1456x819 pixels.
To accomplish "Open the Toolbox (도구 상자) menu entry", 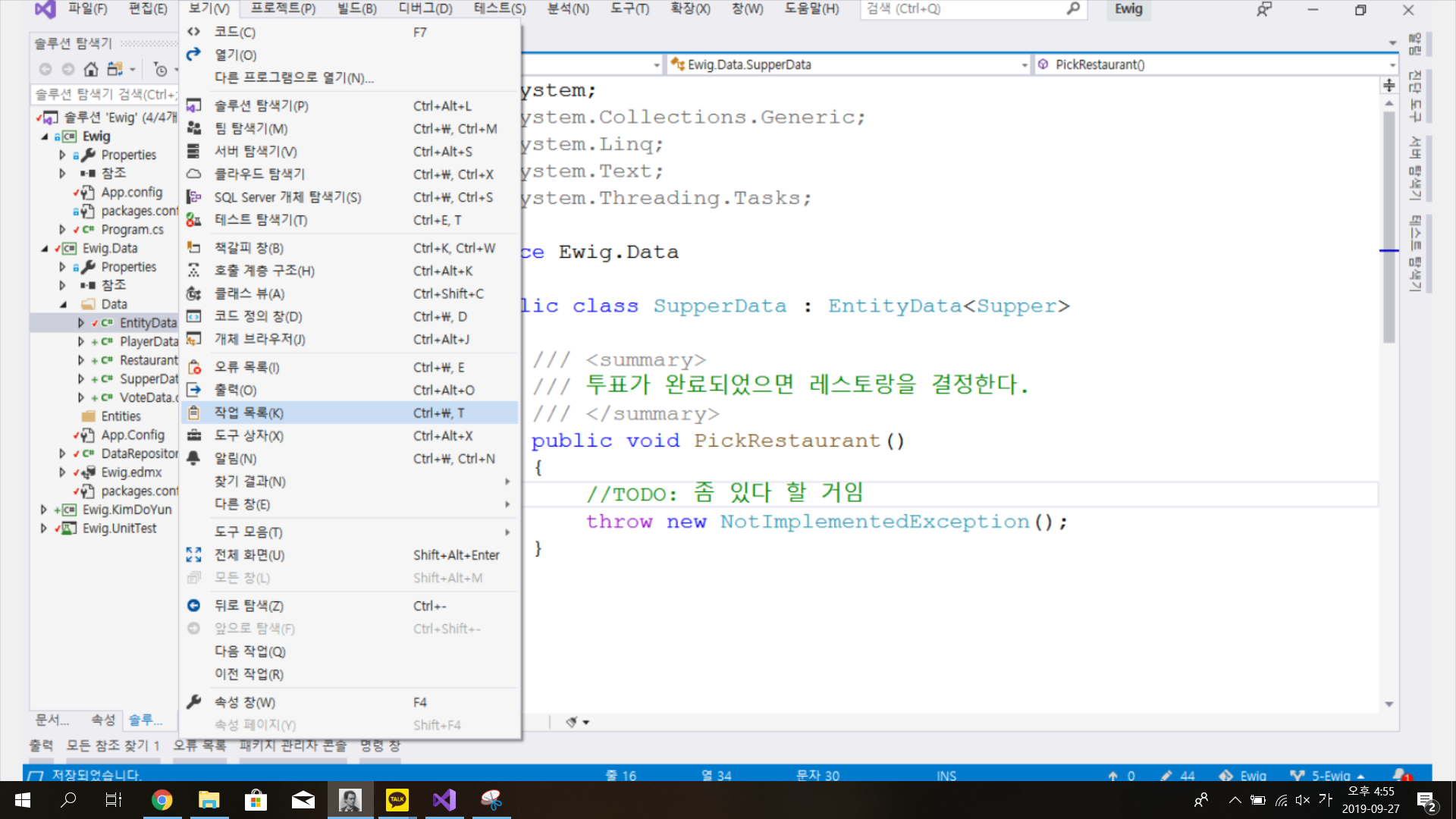I will click(x=248, y=435).
